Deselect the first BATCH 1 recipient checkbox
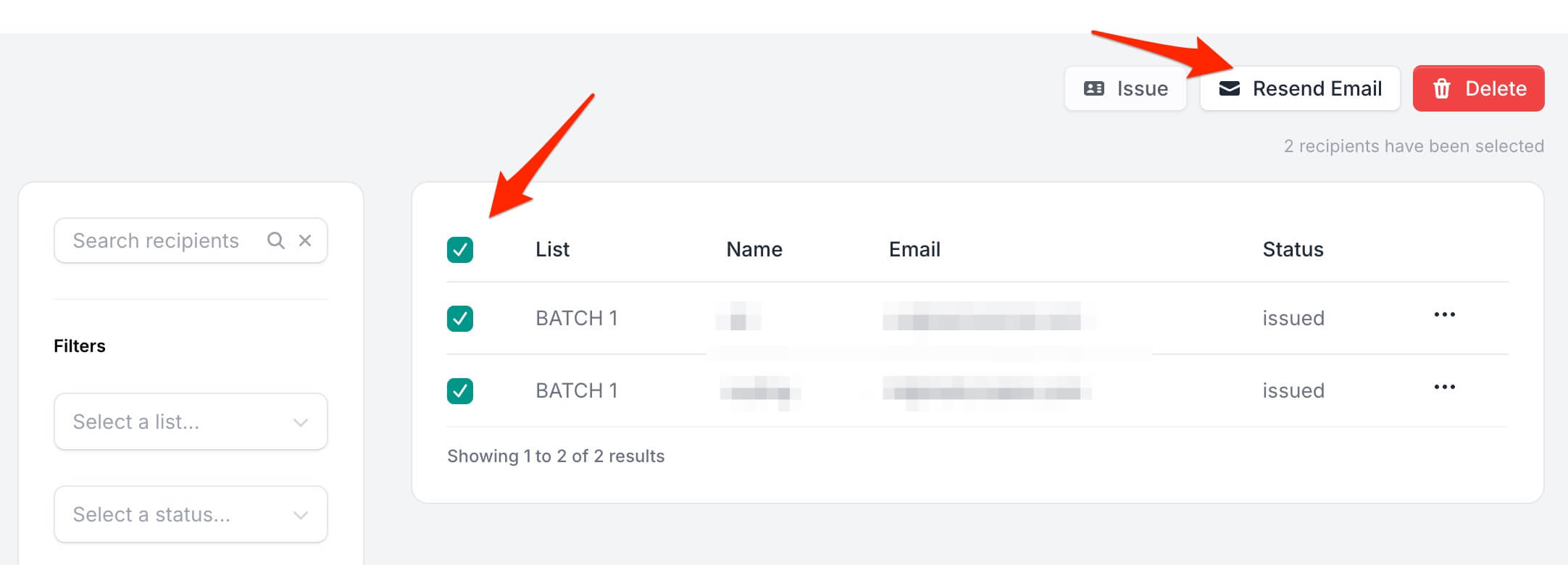 tap(460, 319)
